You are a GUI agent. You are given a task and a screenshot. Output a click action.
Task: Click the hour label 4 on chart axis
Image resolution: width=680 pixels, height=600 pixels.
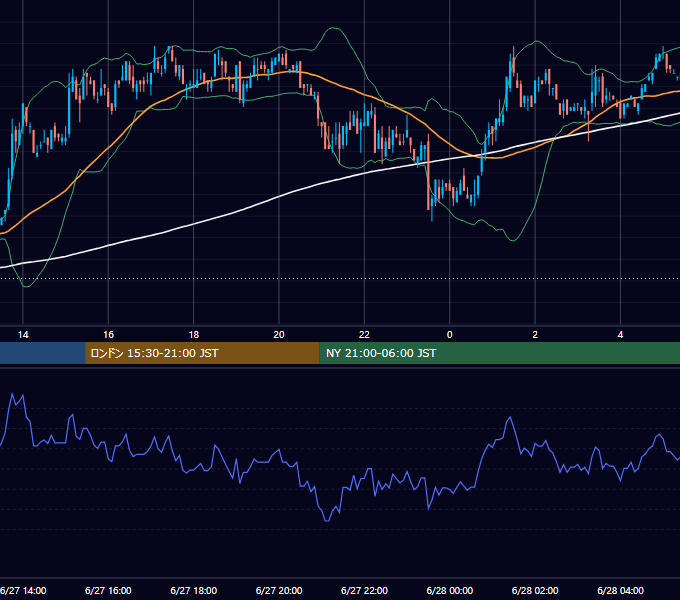point(621,334)
